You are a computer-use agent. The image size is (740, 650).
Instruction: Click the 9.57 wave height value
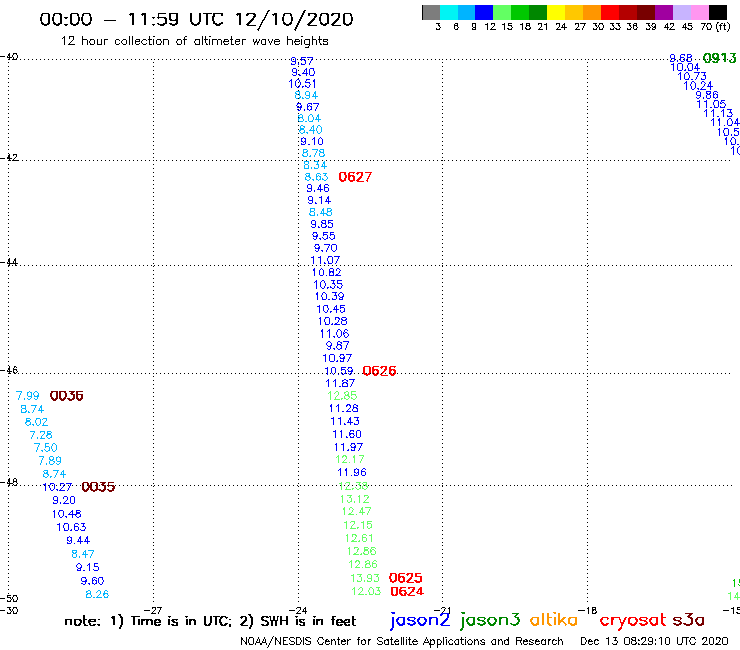click(302, 61)
